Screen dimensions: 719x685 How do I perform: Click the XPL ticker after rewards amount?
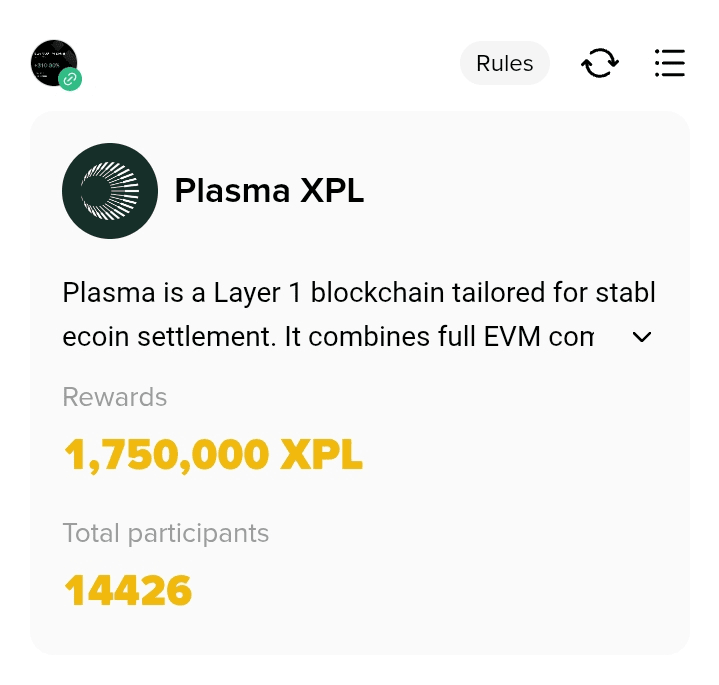321,455
